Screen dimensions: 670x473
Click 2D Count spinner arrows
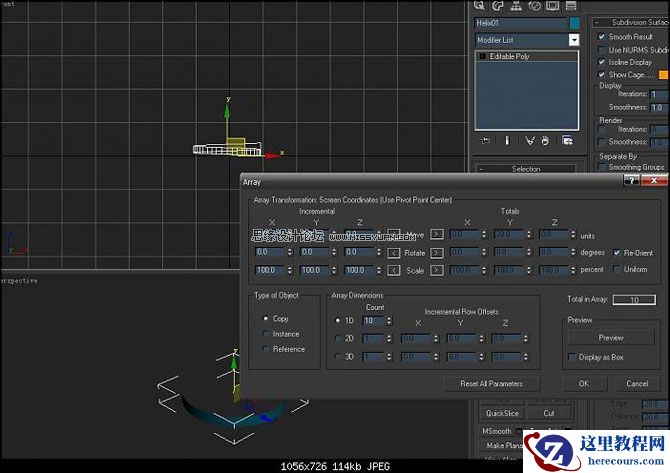(389, 338)
